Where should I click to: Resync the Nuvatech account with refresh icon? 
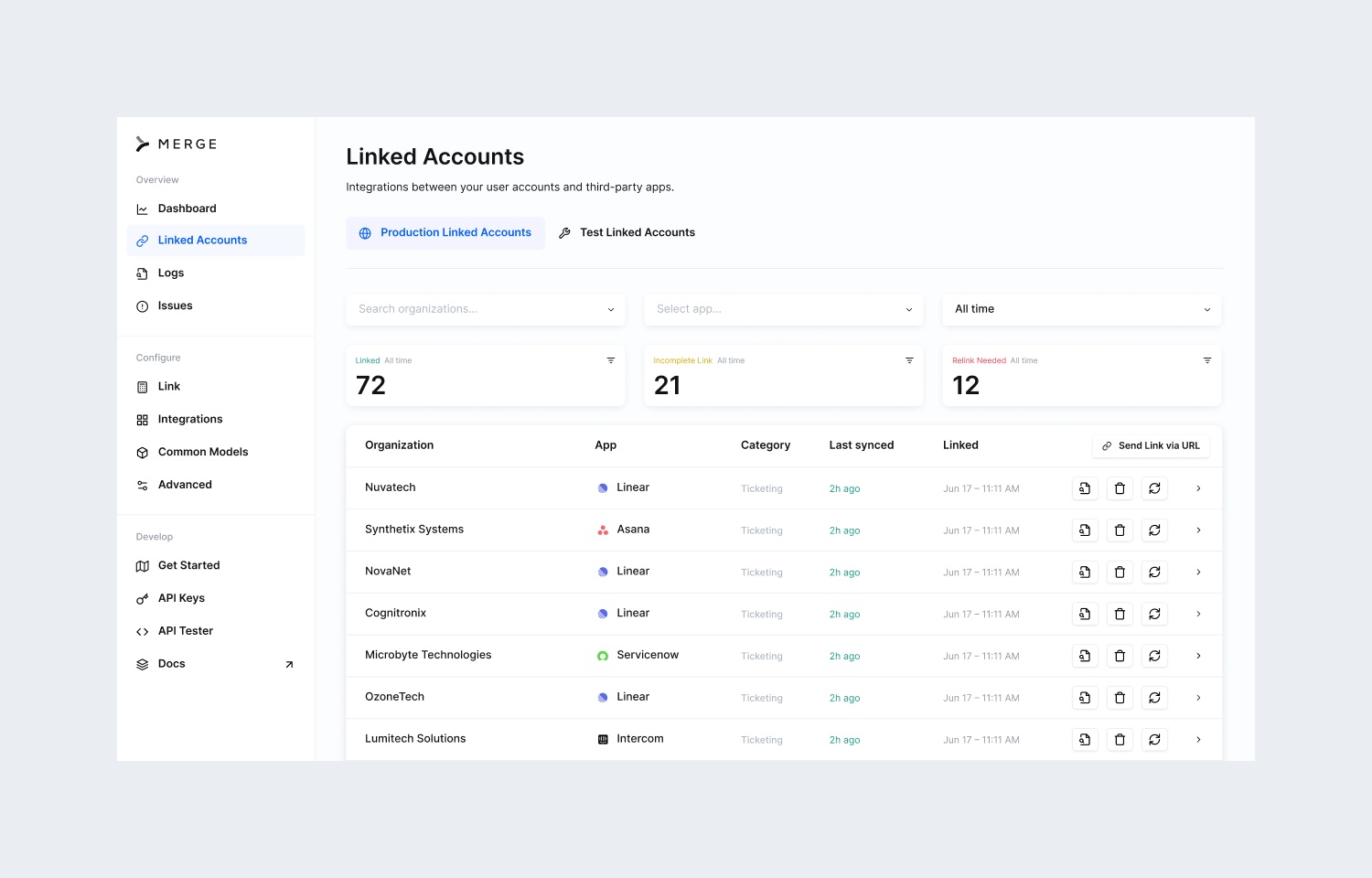pos(1155,488)
